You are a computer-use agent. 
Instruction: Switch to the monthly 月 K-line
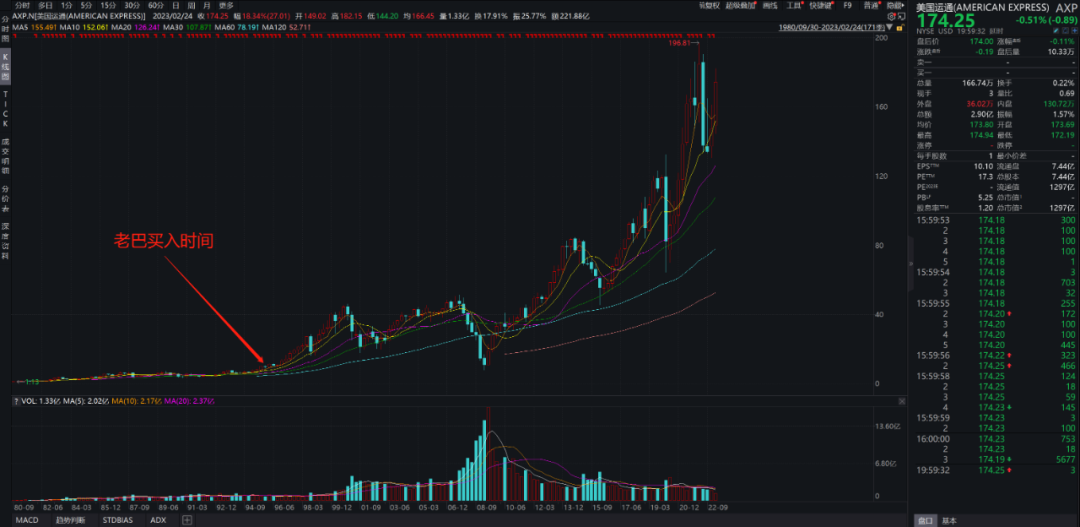click(207, 6)
